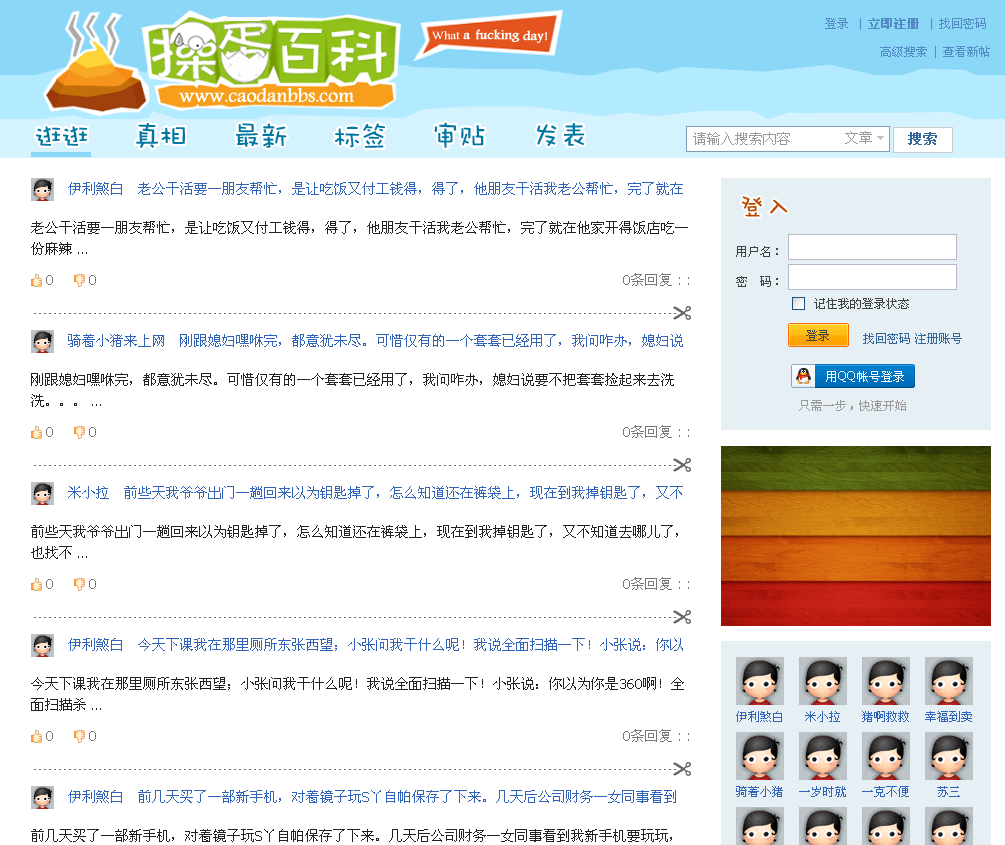This screenshot has width=1005, height=845.
Task: Click thumbs-up on 老公干活 post
Action: (x=37, y=280)
